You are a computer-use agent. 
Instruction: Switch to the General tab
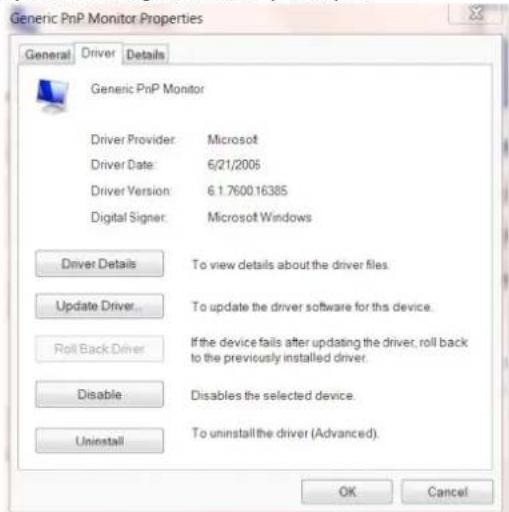click(x=47, y=55)
